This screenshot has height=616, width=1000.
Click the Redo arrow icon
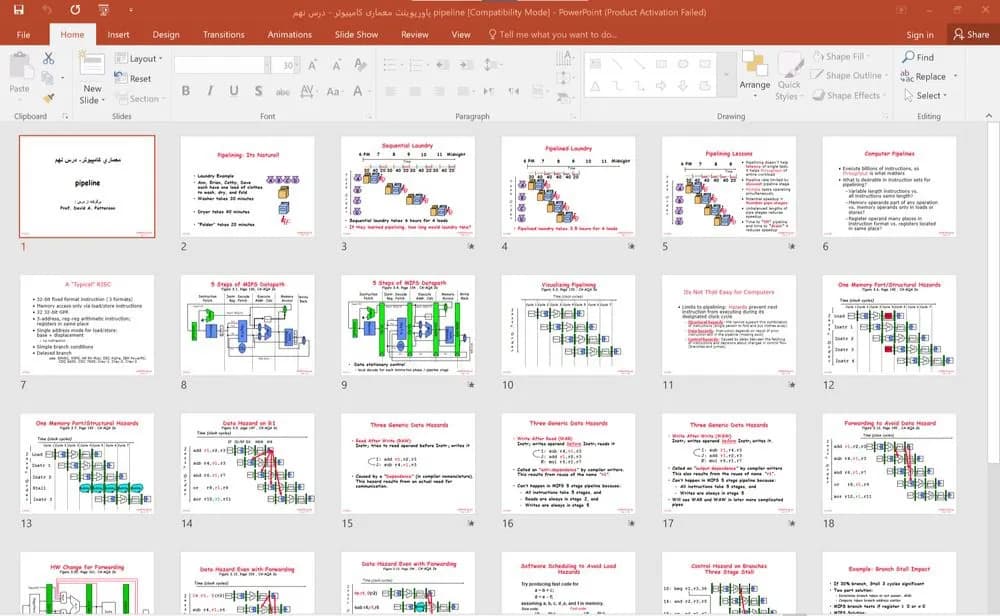[x=75, y=10]
